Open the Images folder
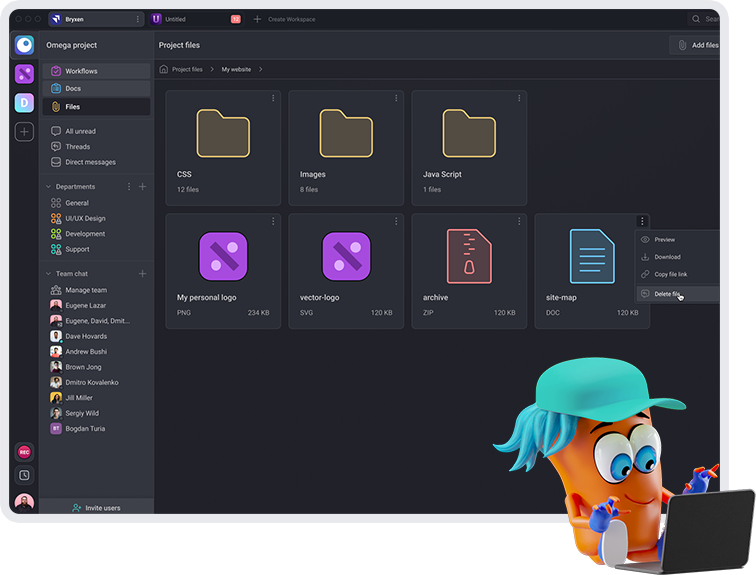 tap(346, 148)
